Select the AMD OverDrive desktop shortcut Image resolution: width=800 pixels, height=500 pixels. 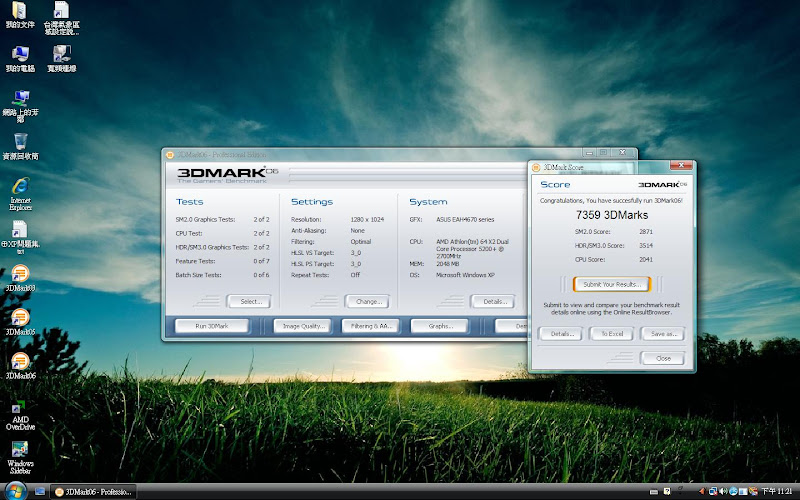tap(20, 414)
